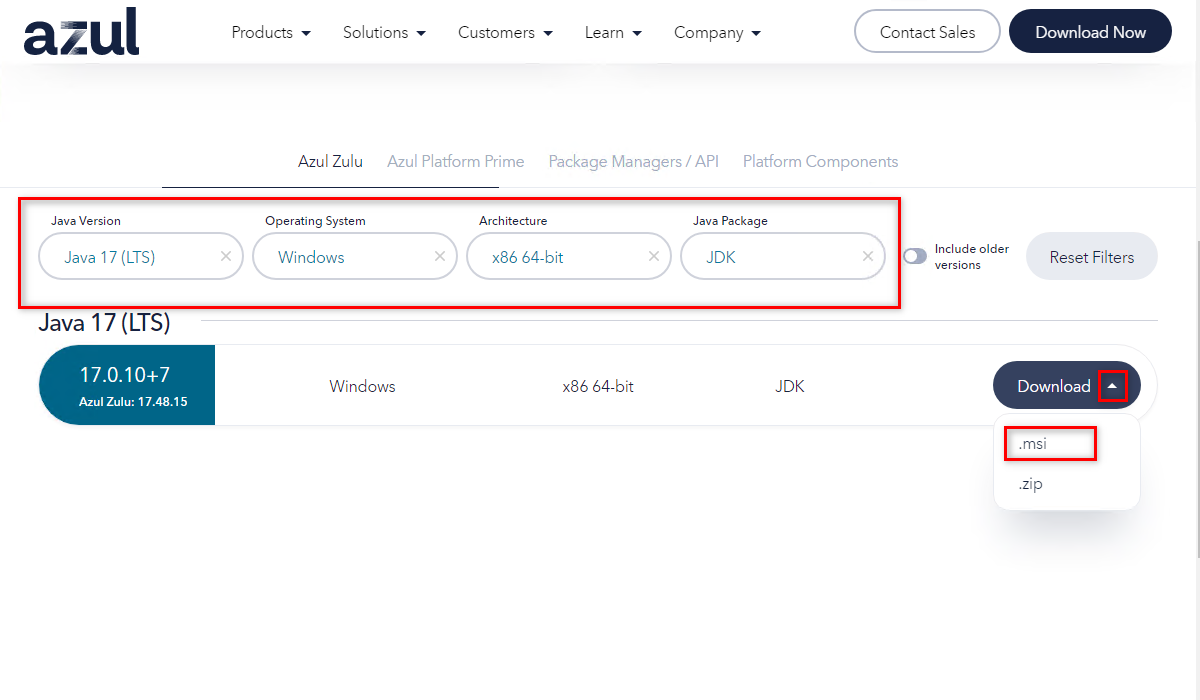Open the Operating System dropdown
The width and height of the screenshot is (1200, 700).
pyautogui.click(x=355, y=257)
